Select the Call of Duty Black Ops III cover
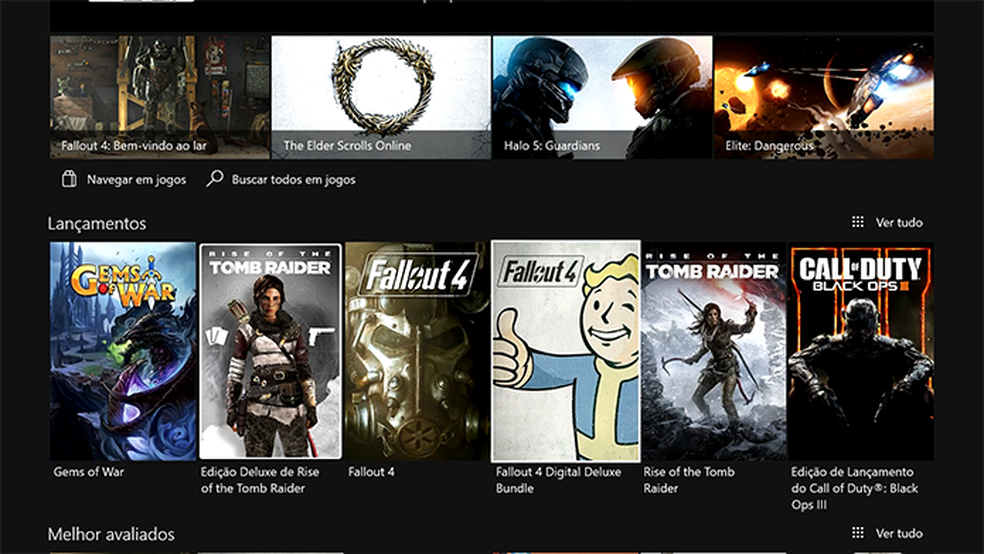 [861, 351]
